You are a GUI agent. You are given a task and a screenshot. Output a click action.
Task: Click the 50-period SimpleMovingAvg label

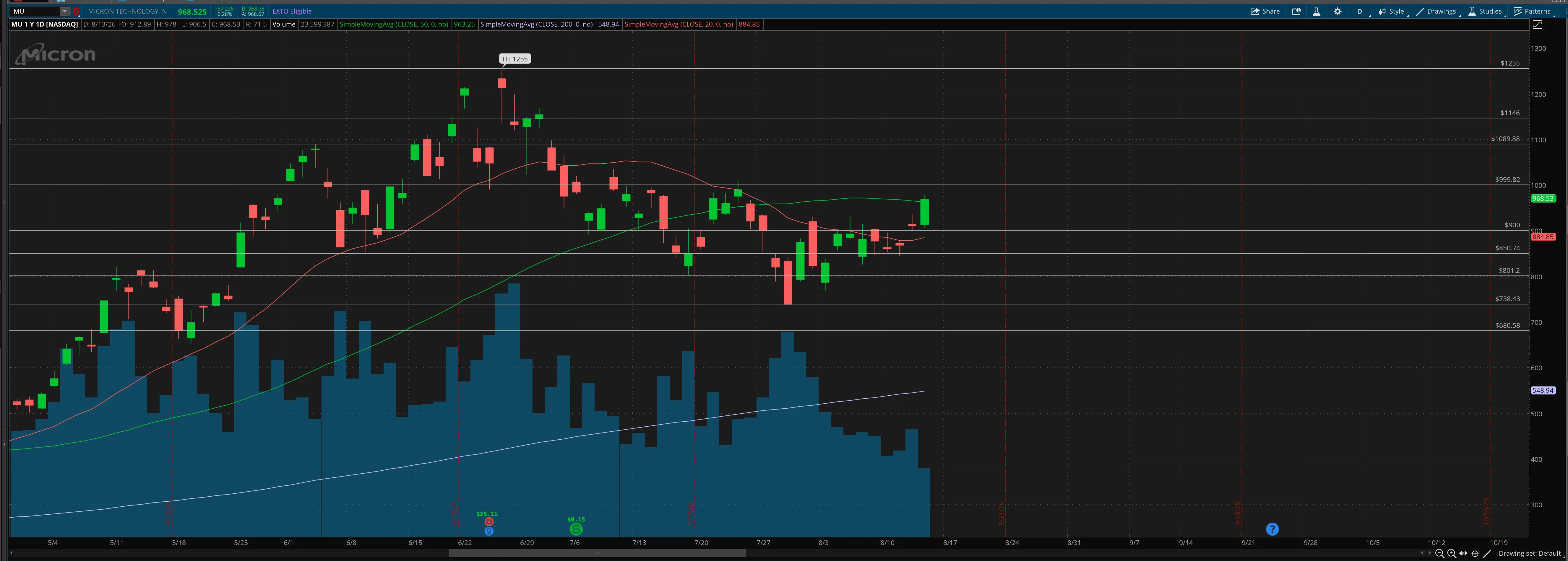point(394,24)
